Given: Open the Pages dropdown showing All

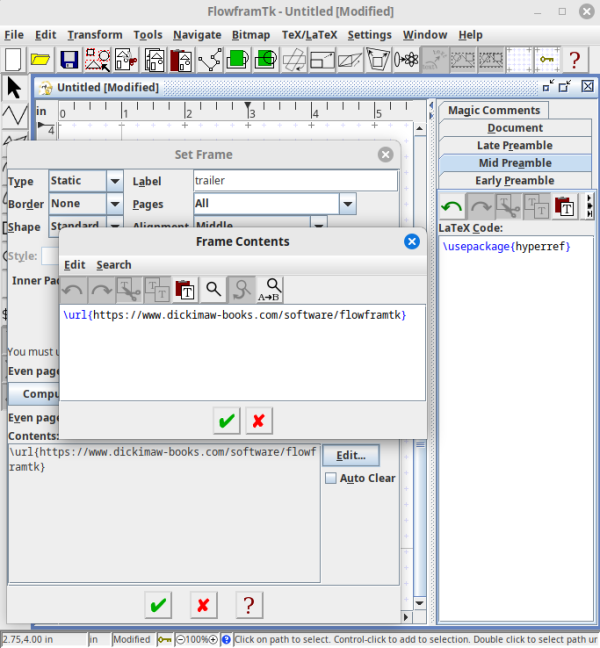Looking at the screenshot, I should pyautogui.click(x=347, y=203).
